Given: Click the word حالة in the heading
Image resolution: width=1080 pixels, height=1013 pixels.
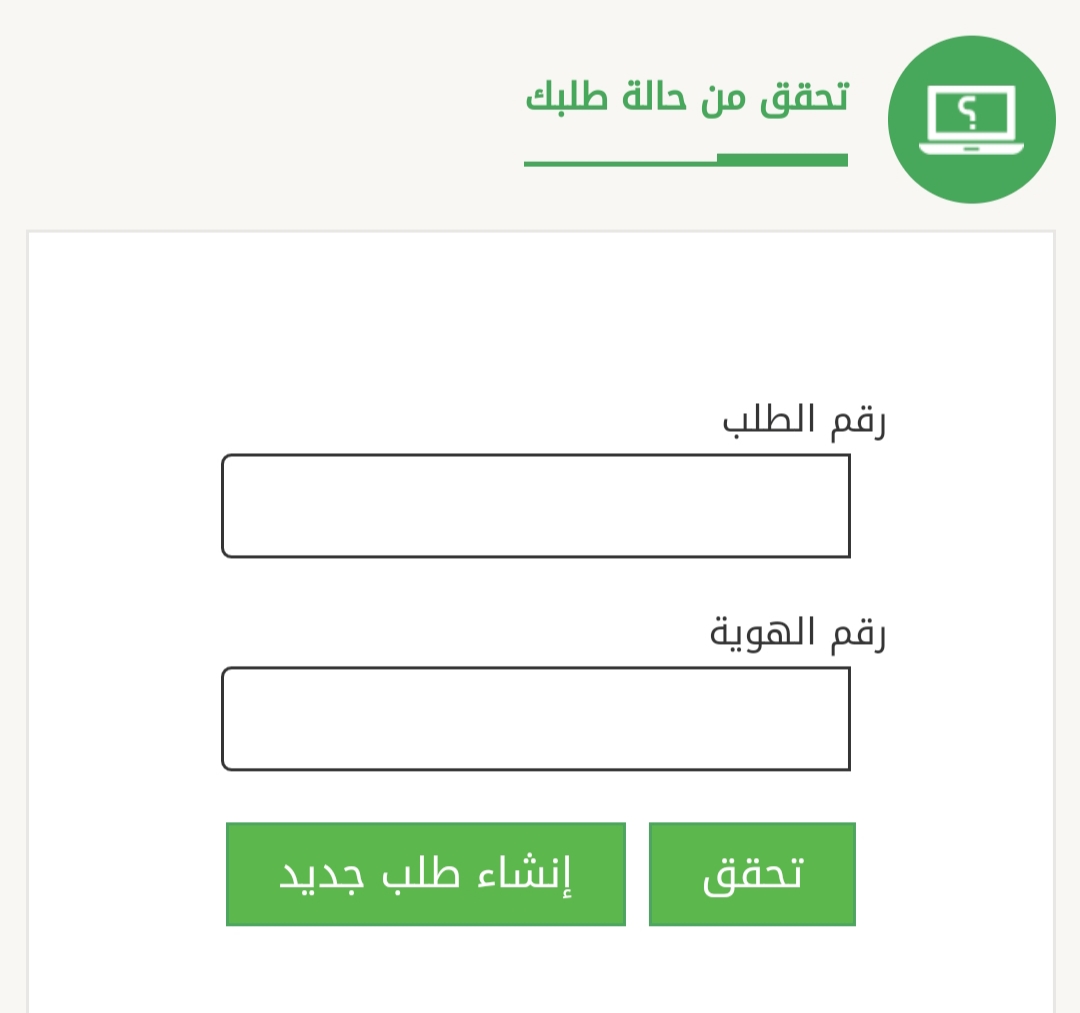Looking at the screenshot, I should pos(648,99).
